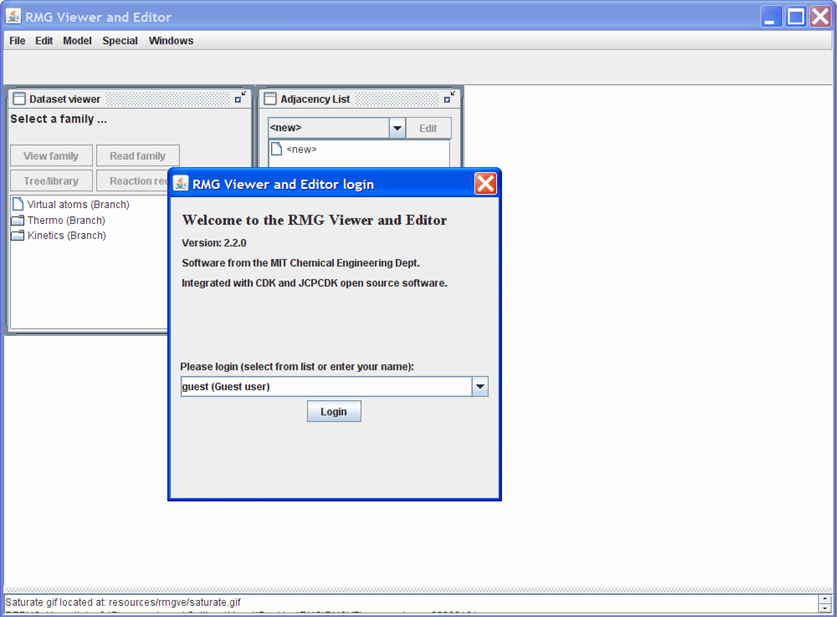Click the Adjacency List panel frame icon
Viewport: 837px width, 617px height.
coord(271,99)
